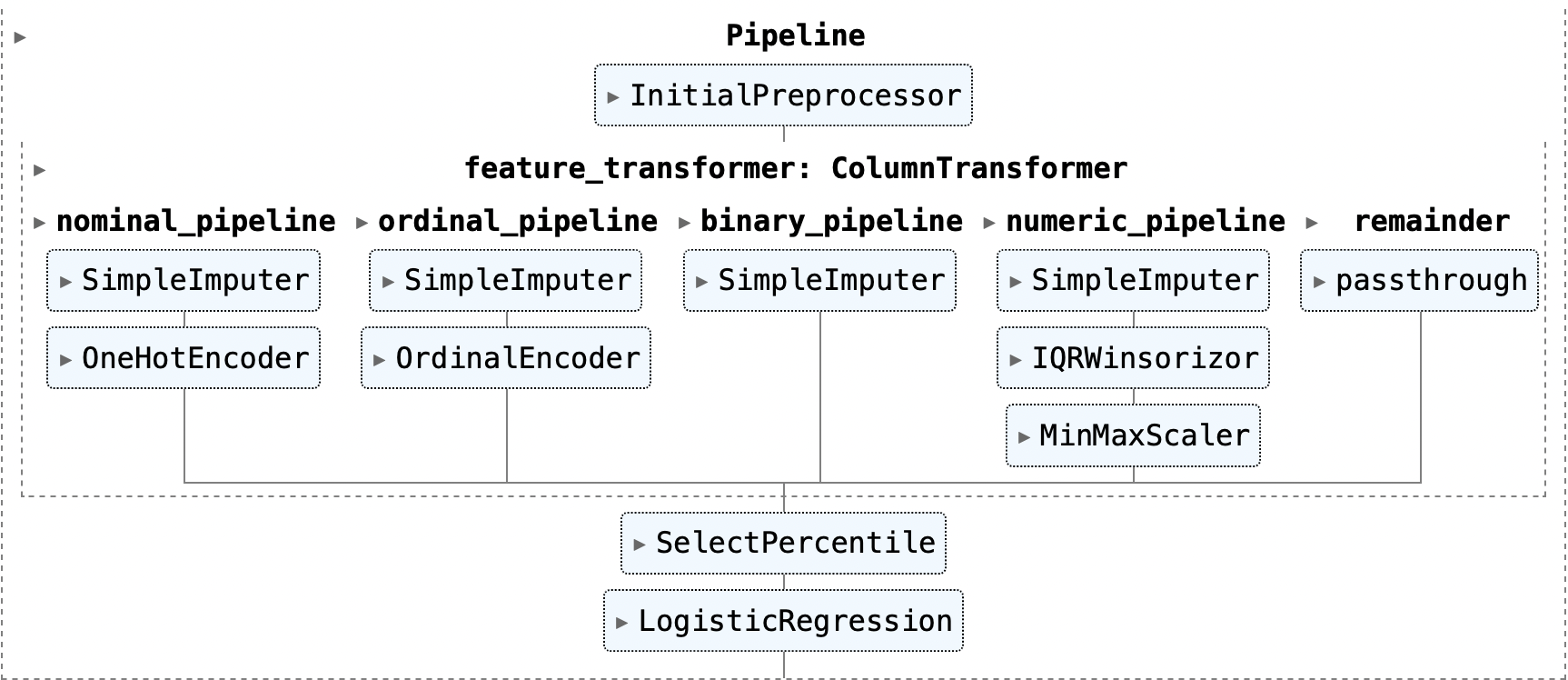Open SimpleImputer under binary_pipeline

pyautogui.click(x=819, y=281)
